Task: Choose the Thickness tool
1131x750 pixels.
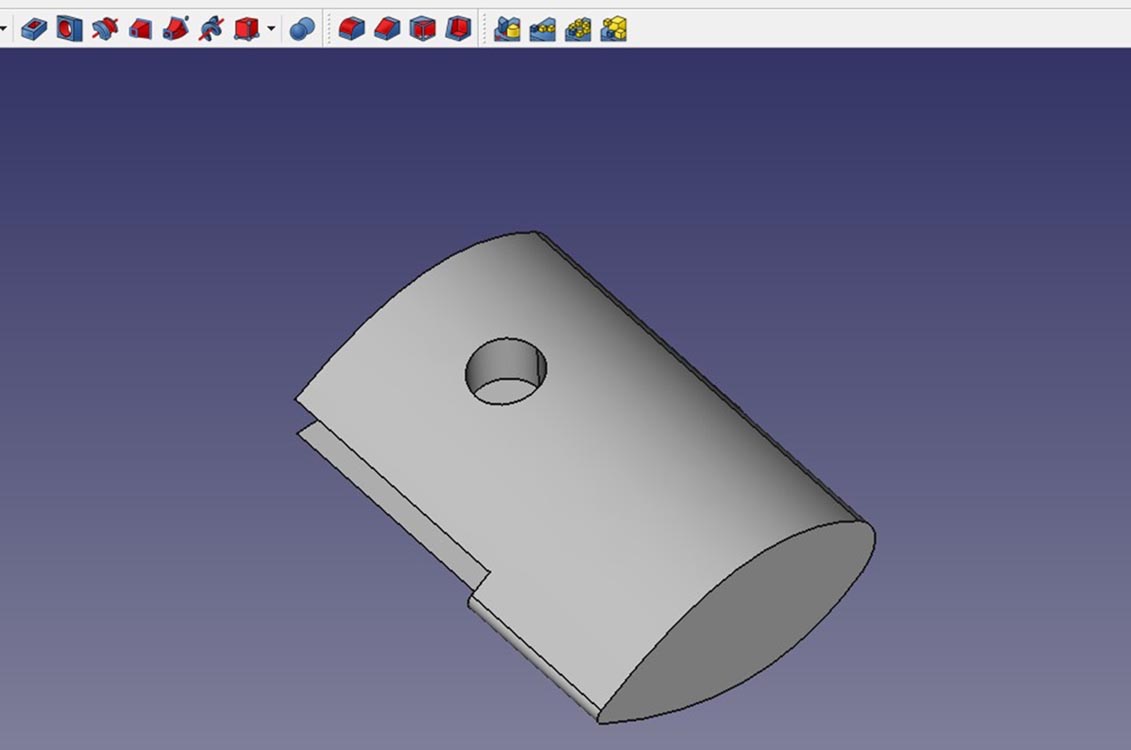Action: [x=458, y=29]
